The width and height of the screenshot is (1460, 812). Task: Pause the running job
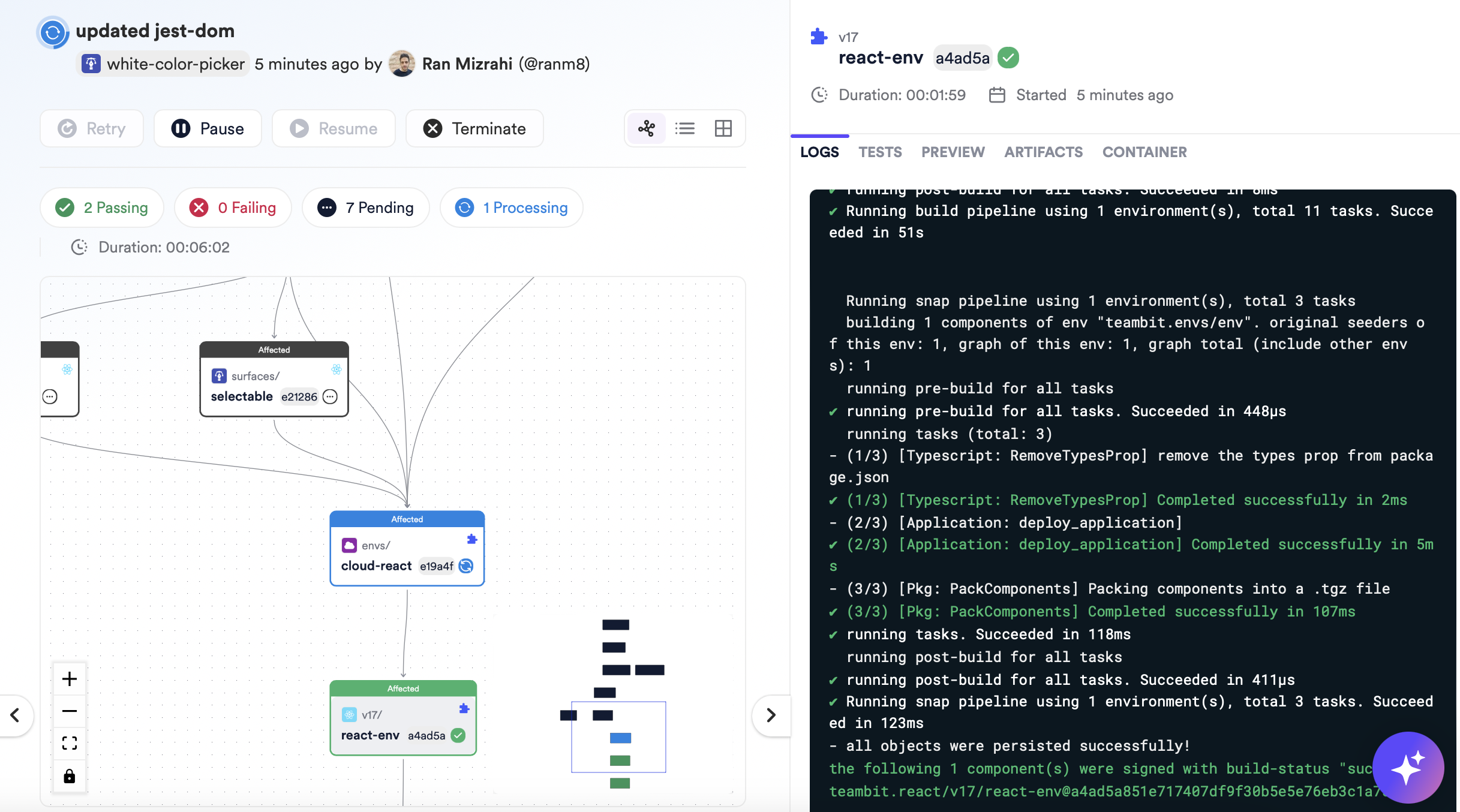pos(208,128)
